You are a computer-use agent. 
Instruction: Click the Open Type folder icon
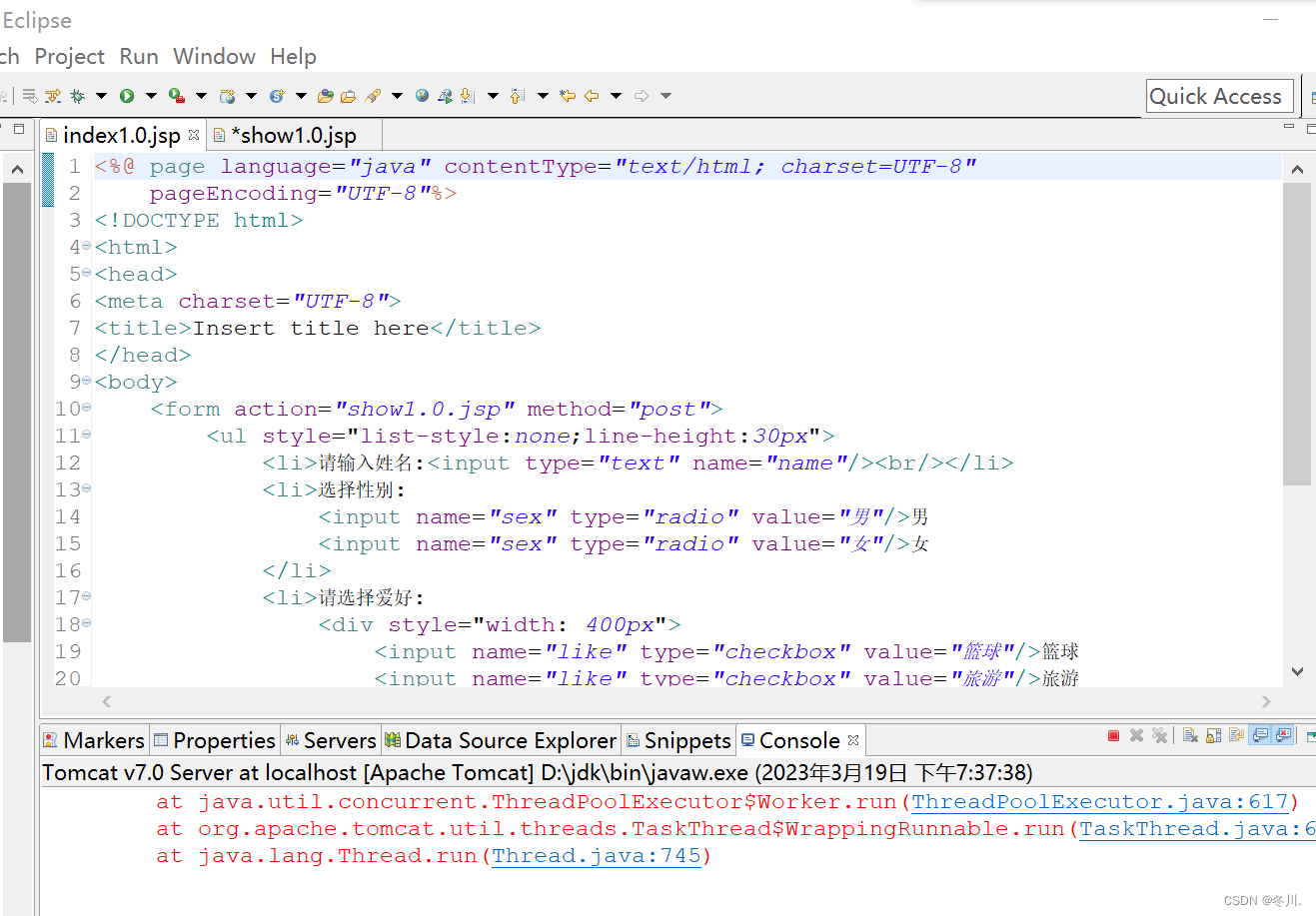click(x=325, y=96)
